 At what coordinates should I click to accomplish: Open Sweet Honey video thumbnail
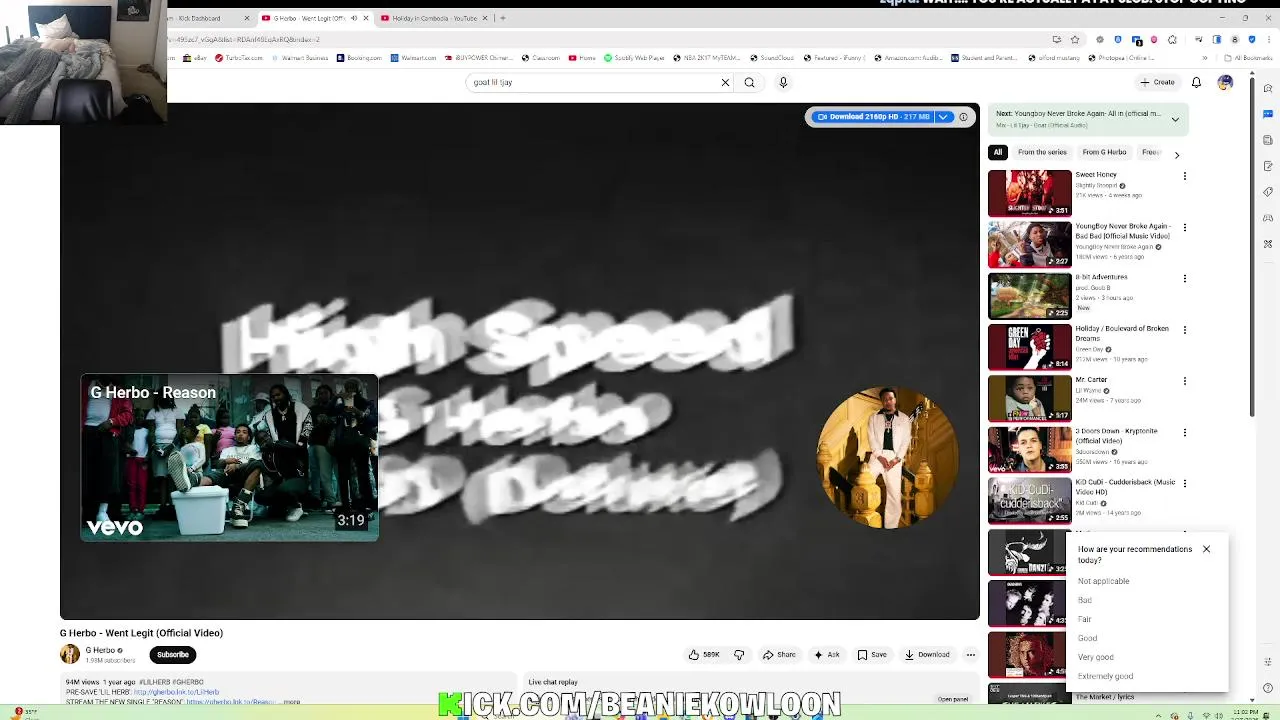click(x=1029, y=193)
